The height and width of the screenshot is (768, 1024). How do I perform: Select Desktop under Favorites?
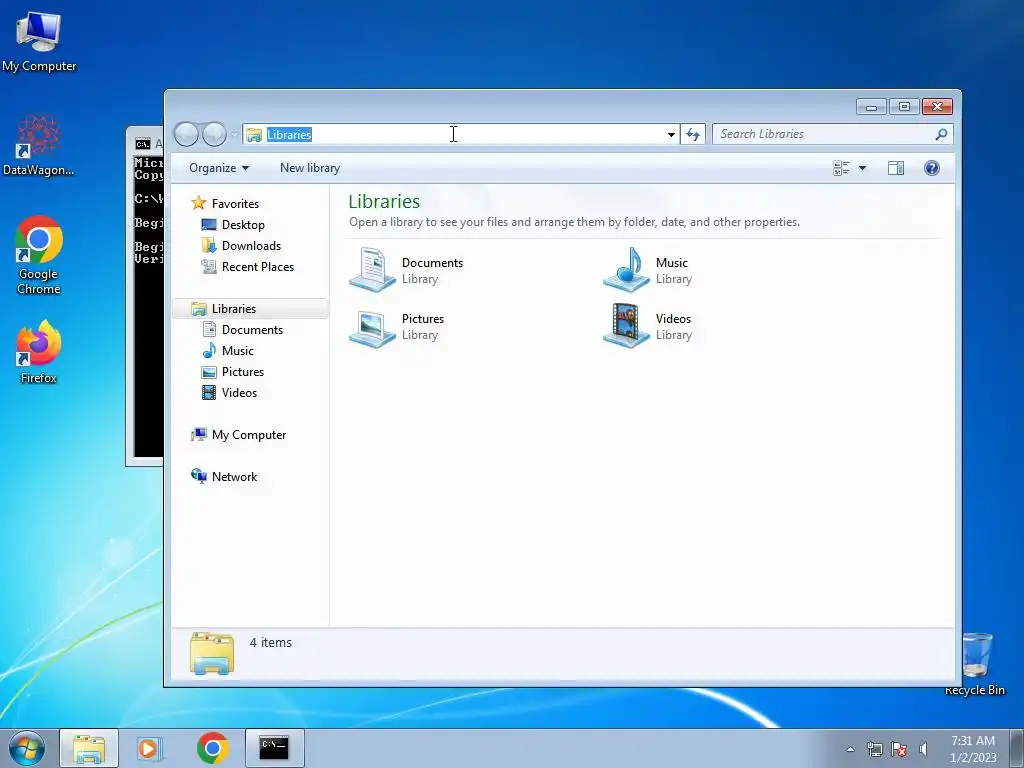[233, 225]
